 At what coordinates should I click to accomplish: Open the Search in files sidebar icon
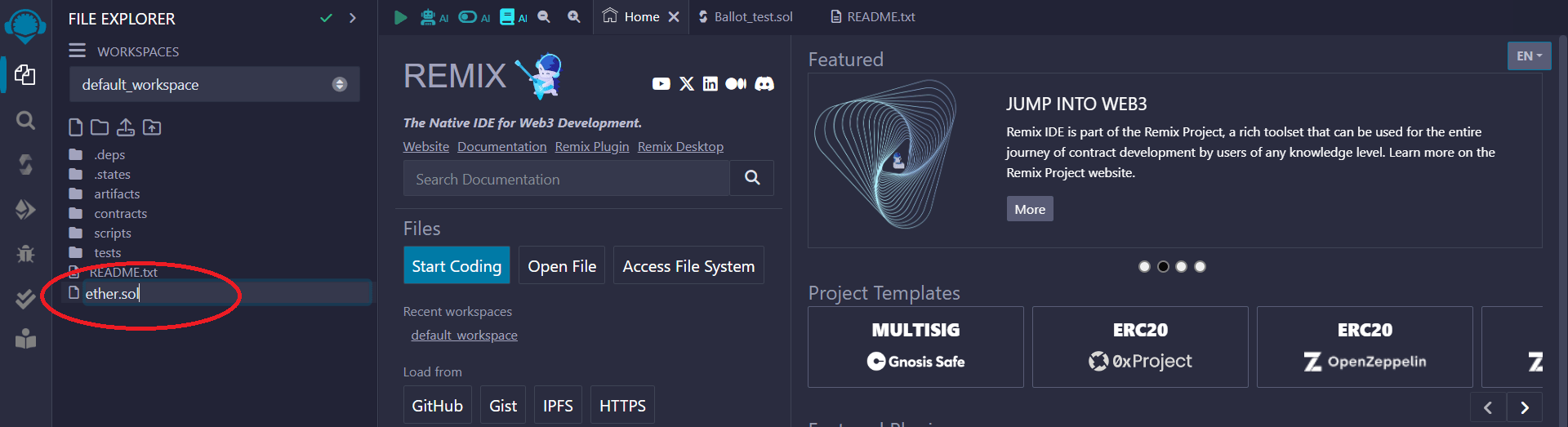coord(25,121)
